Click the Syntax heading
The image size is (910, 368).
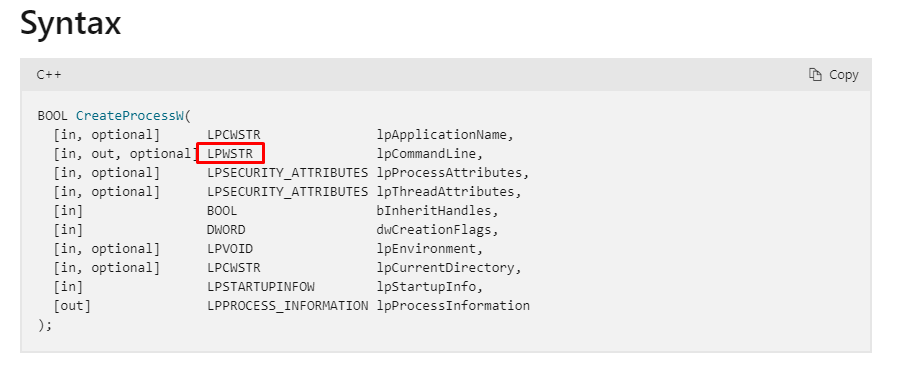point(70,24)
